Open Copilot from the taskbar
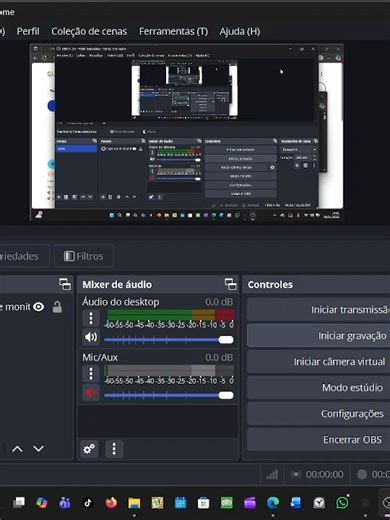The image size is (390, 520). (x=42, y=503)
